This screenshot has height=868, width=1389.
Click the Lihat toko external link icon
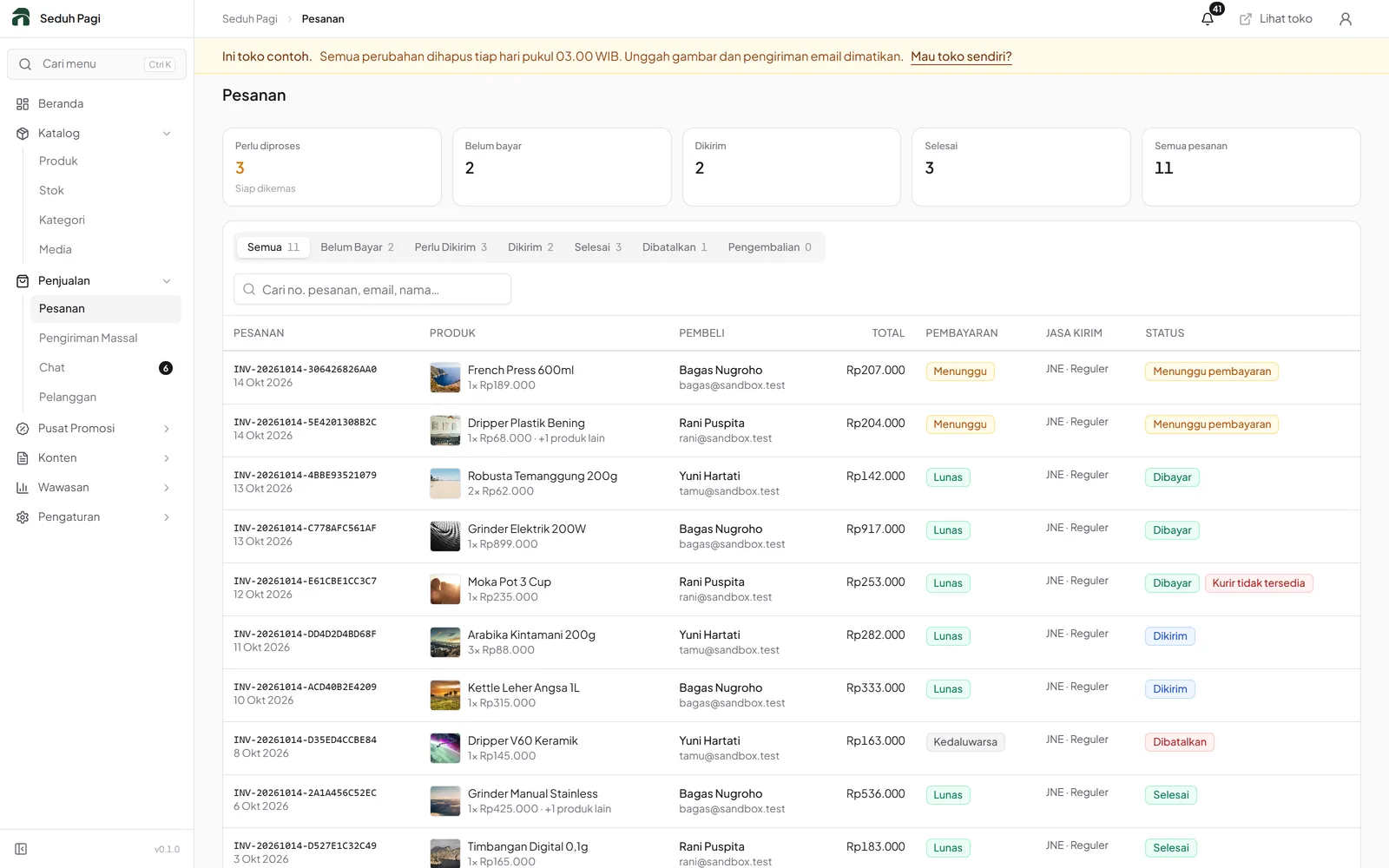(x=1246, y=19)
